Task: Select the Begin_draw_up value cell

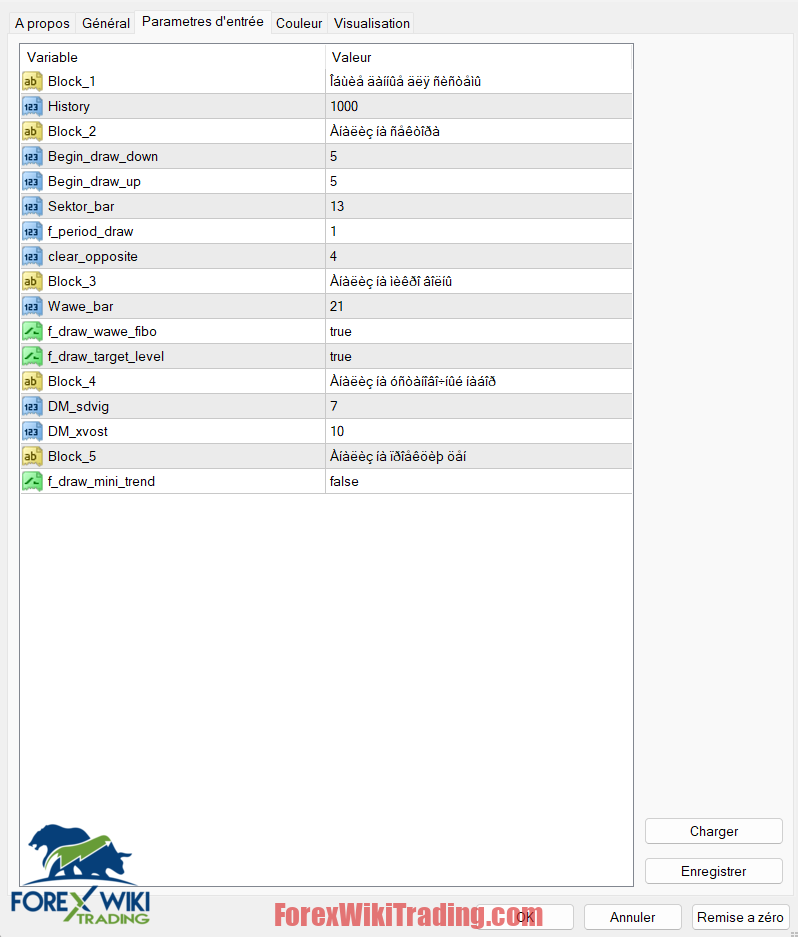Action: [x=479, y=182]
